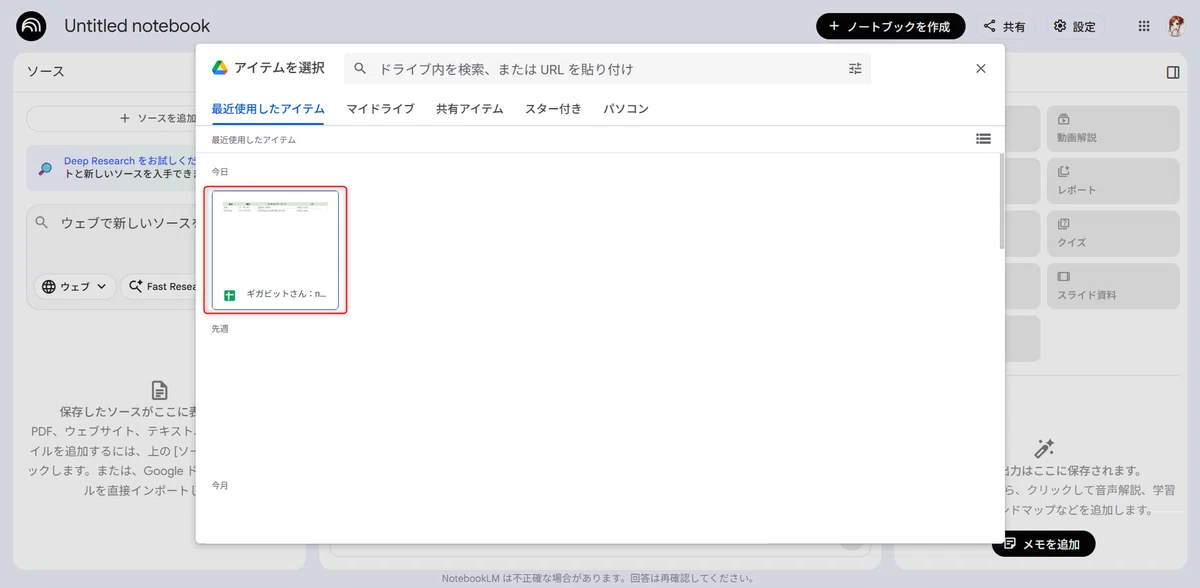1200x588 pixels.
Task: Click the magnifier icon in Drive search
Action: [361, 69]
